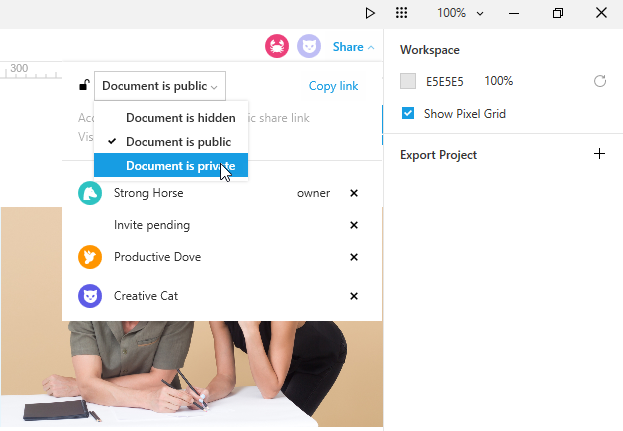Remove Productive Dove from sharing
Viewport: 623px width, 431px height.
pos(354,257)
